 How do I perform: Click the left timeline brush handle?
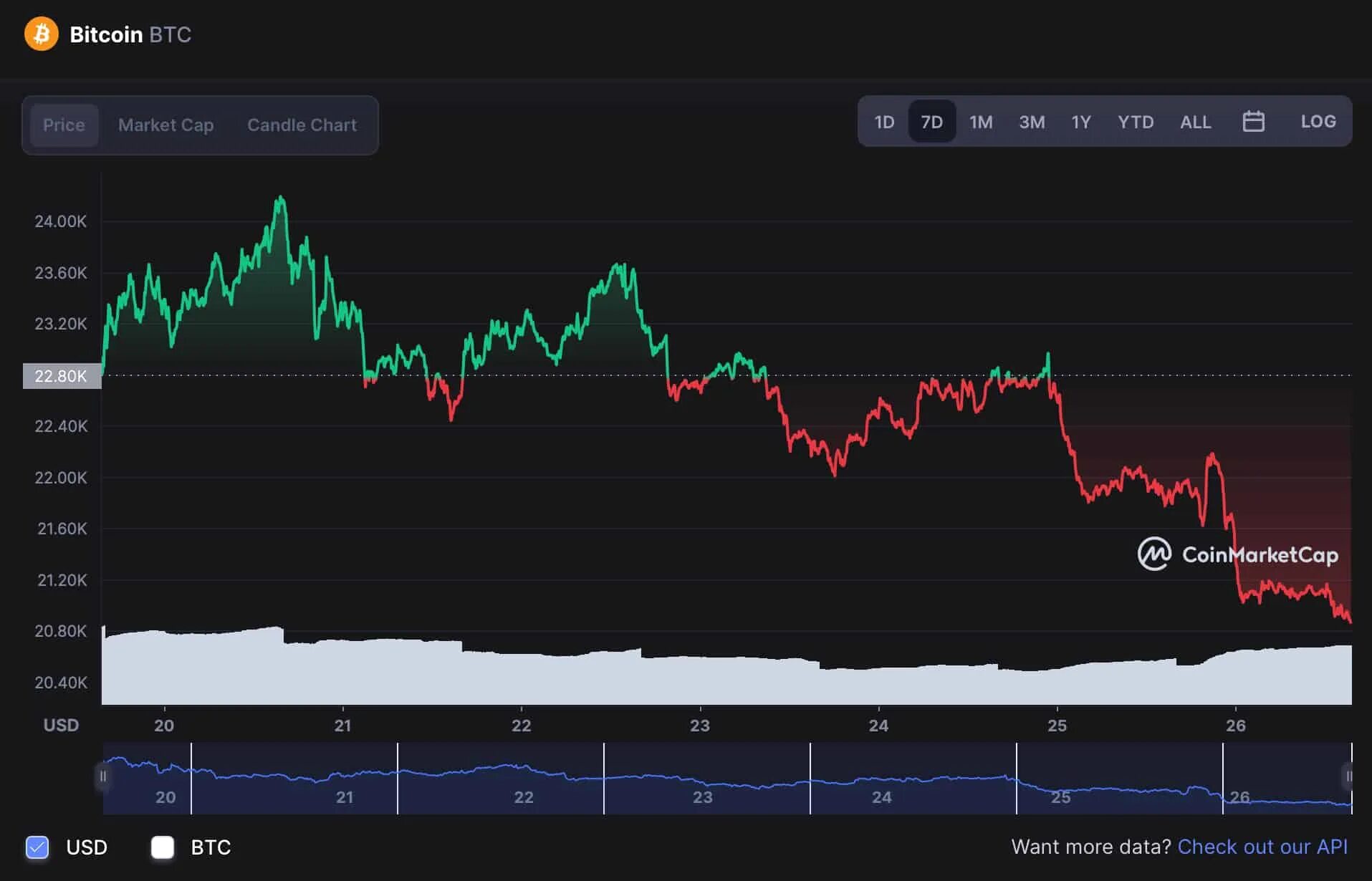click(105, 776)
